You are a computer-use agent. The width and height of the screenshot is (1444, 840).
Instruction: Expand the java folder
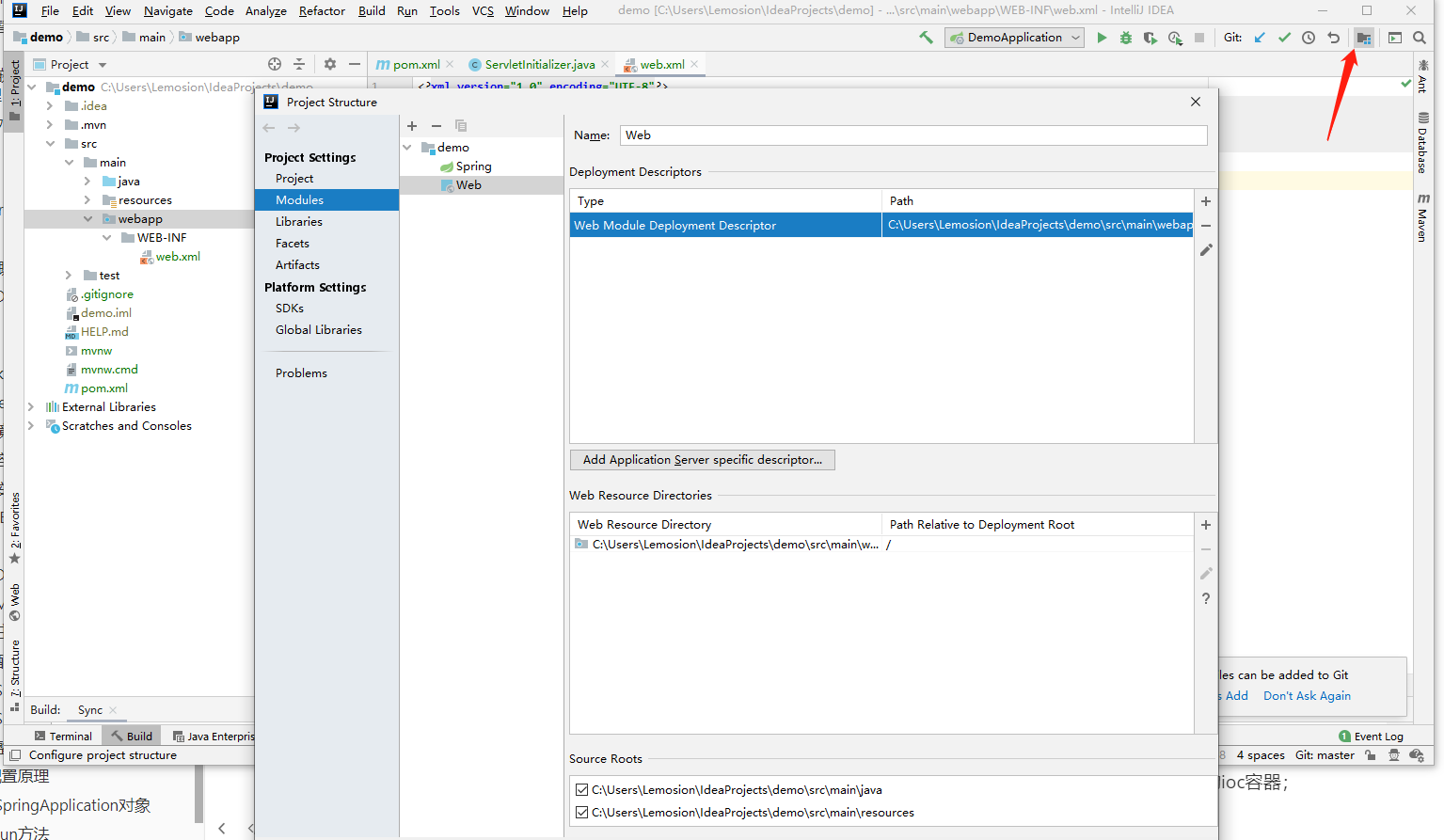point(87,182)
